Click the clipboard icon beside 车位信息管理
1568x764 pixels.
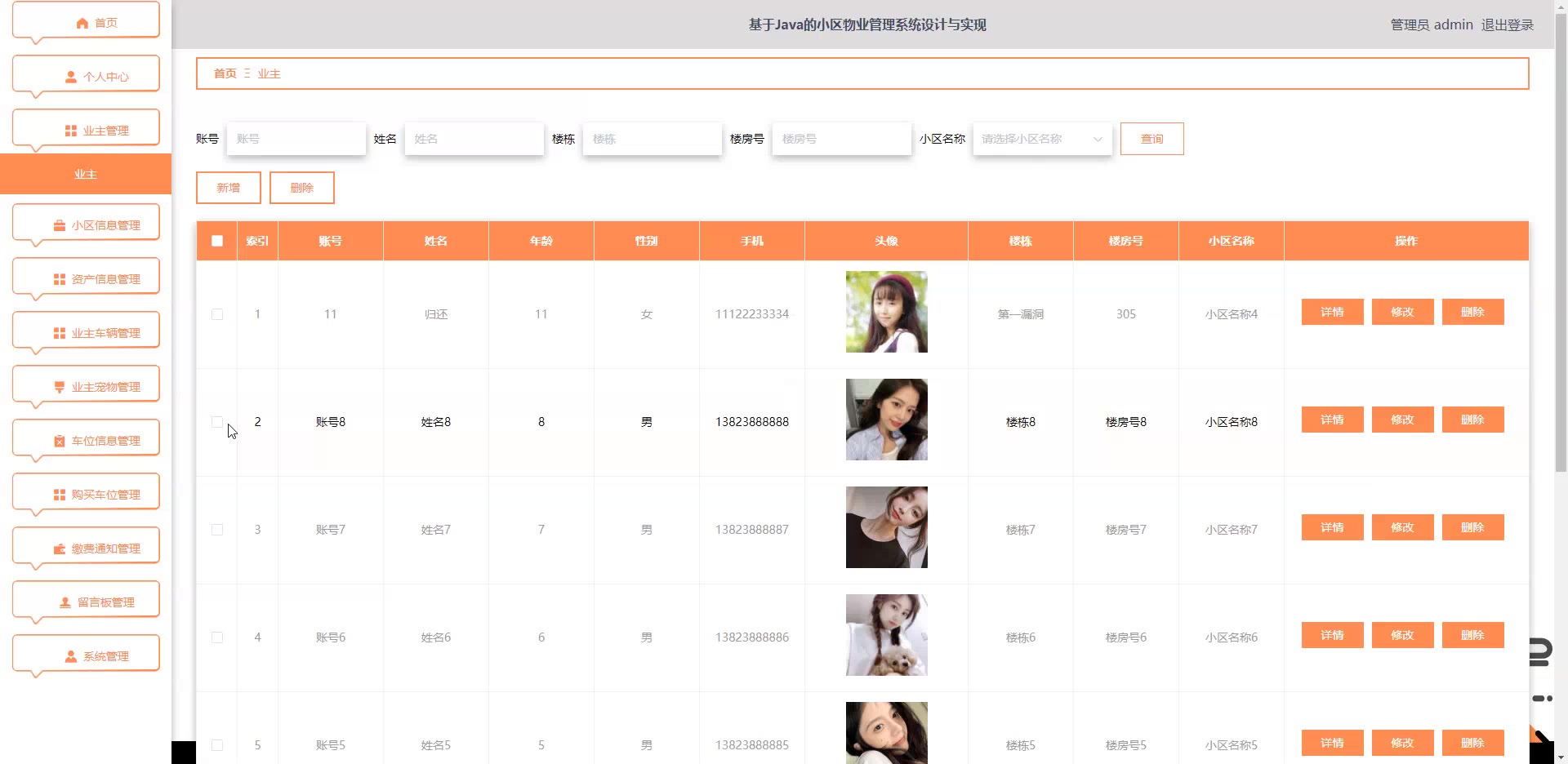point(60,441)
